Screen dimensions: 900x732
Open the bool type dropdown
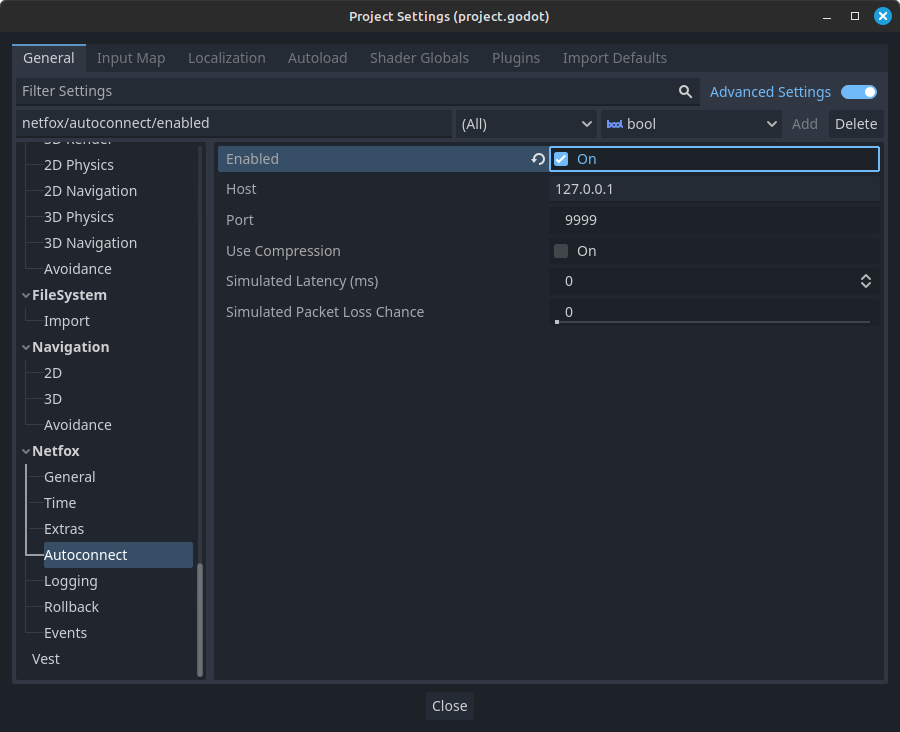773,124
